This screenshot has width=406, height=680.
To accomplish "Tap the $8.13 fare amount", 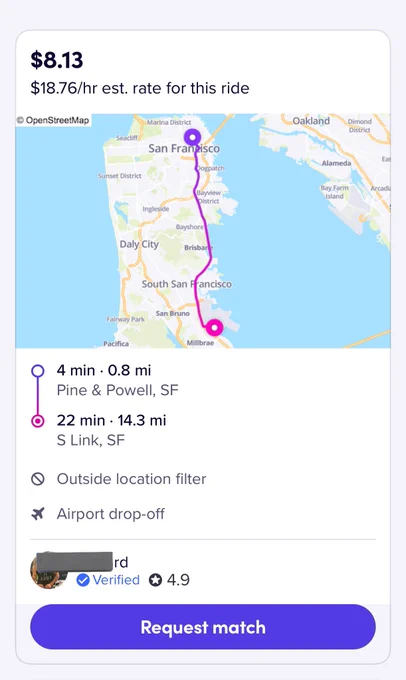I will 57,60.
